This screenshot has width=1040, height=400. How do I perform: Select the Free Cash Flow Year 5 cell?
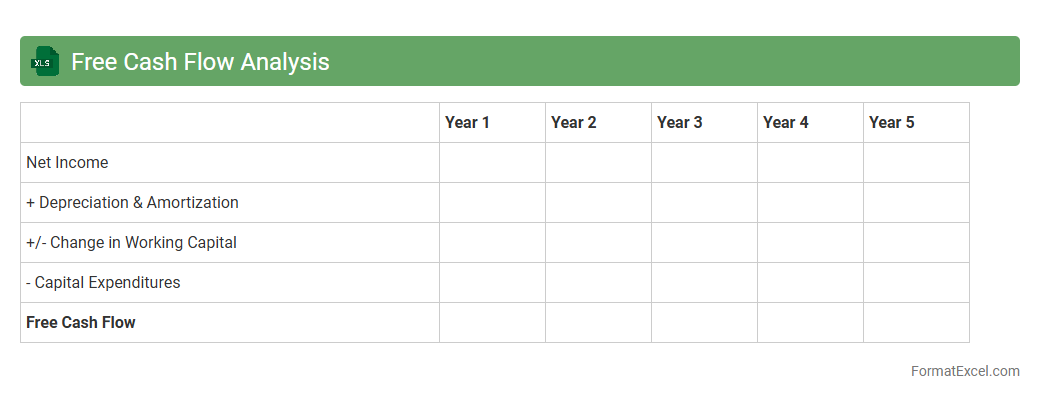[x=916, y=322]
